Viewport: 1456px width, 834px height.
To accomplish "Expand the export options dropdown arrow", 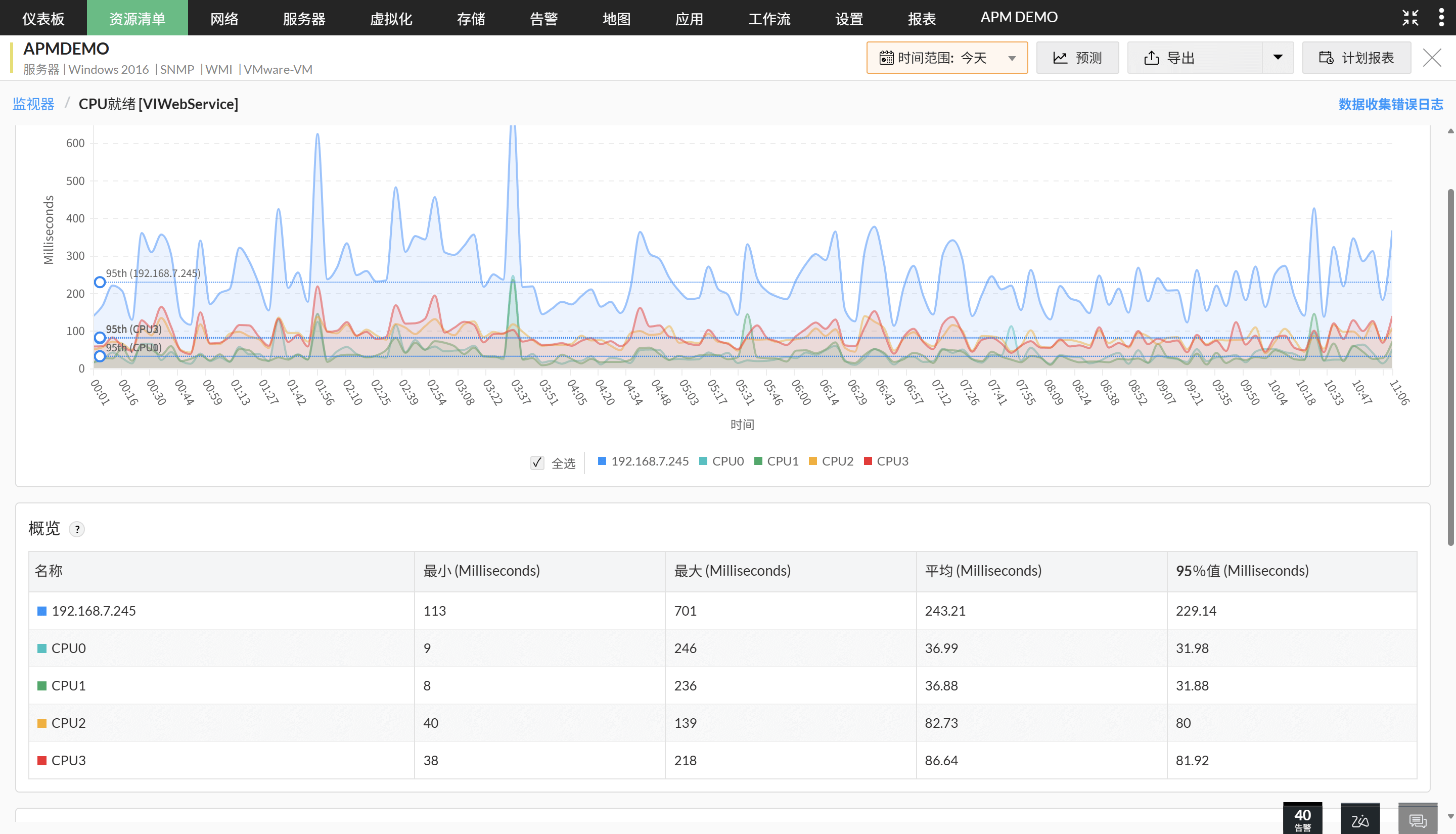I will [1278, 58].
